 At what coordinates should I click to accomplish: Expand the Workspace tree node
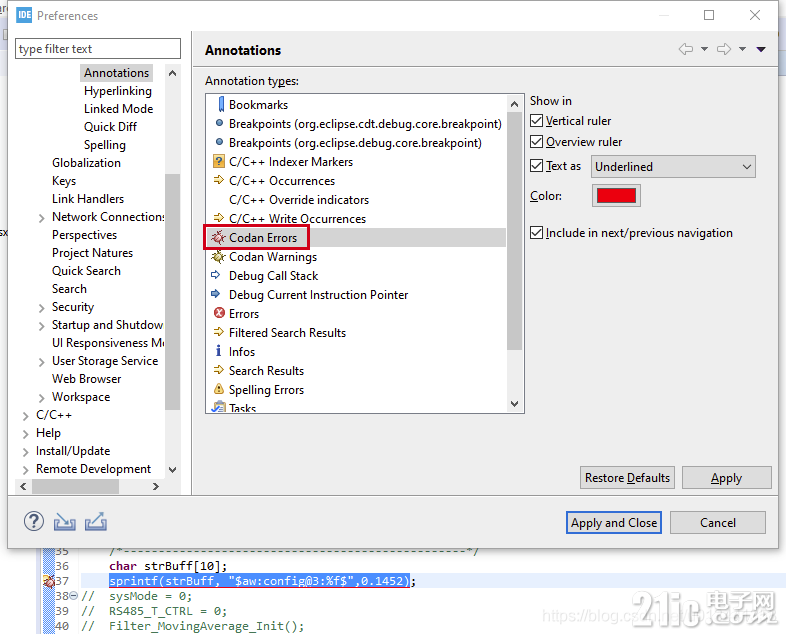point(42,398)
